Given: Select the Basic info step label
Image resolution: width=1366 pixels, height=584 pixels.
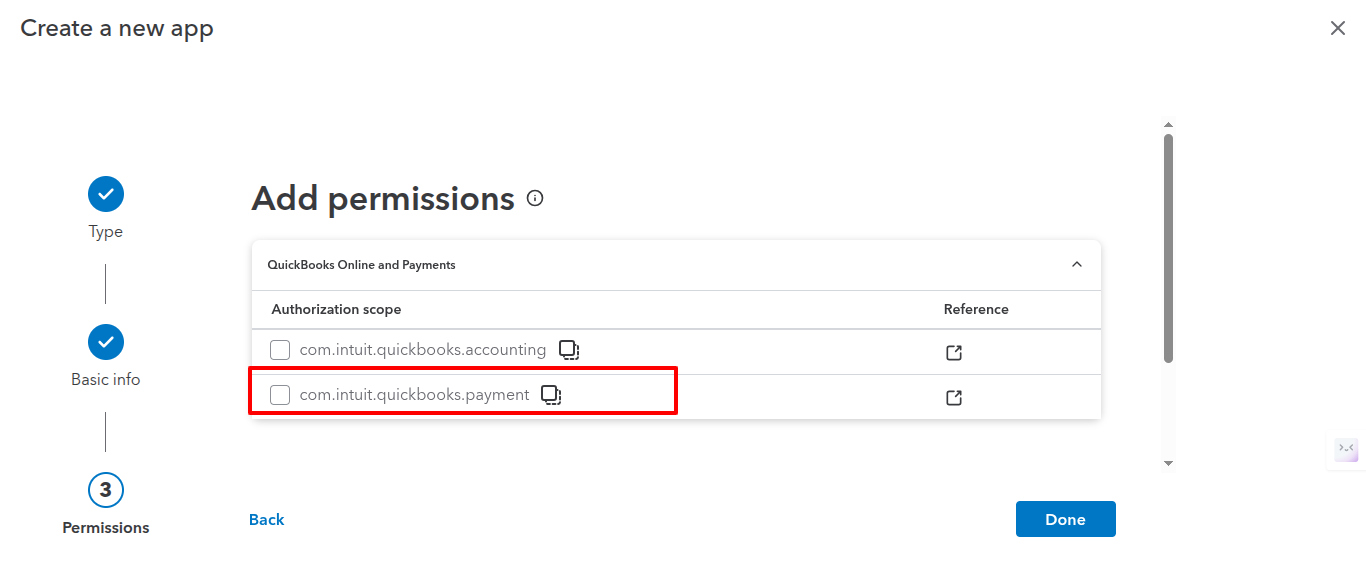Looking at the screenshot, I should (x=106, y=380).
